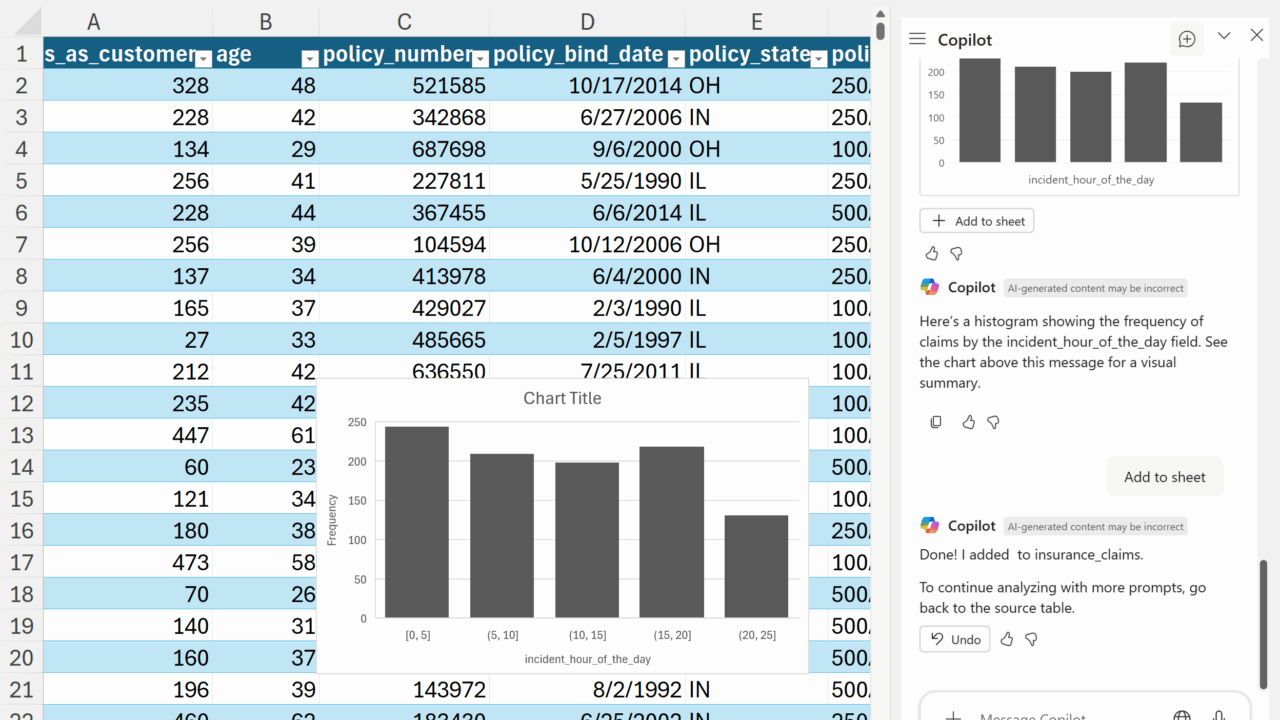Image resolution: width=1280 pixels, height=720 pixels.
Task: Copy the histogram response text
Action: [936, 422]
